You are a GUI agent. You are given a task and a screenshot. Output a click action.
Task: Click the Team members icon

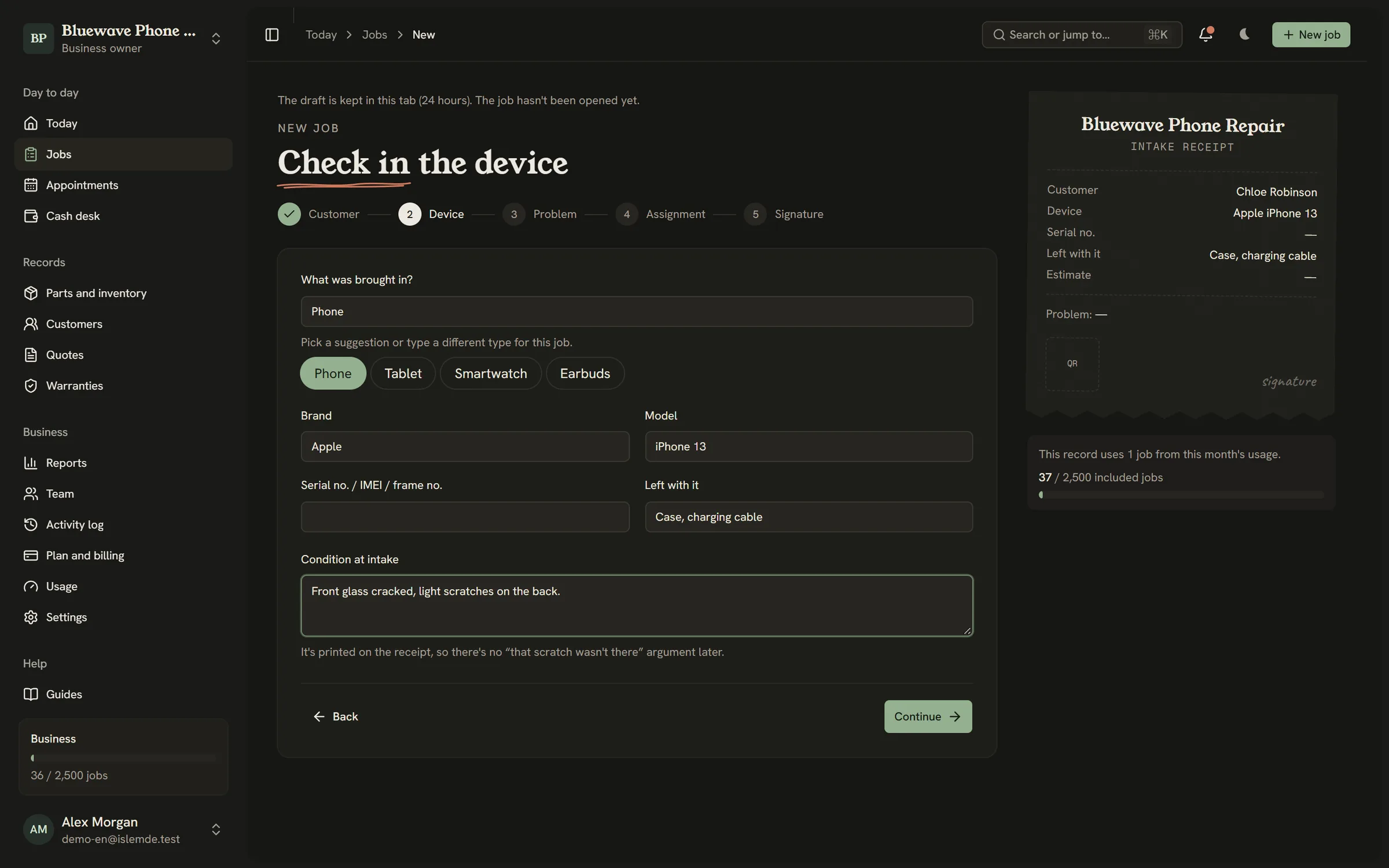(31, 494)
